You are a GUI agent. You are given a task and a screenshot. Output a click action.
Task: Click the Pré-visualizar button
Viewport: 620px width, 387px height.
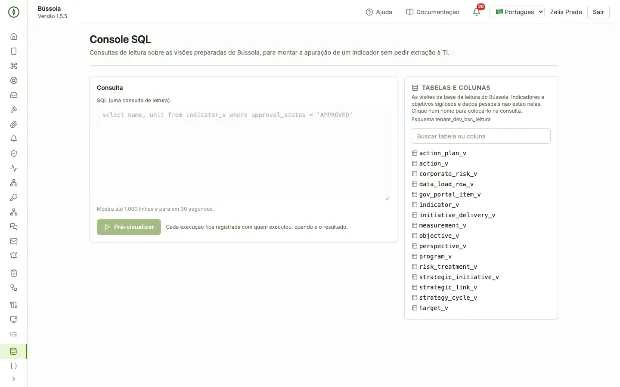click(x=129, y=227)
